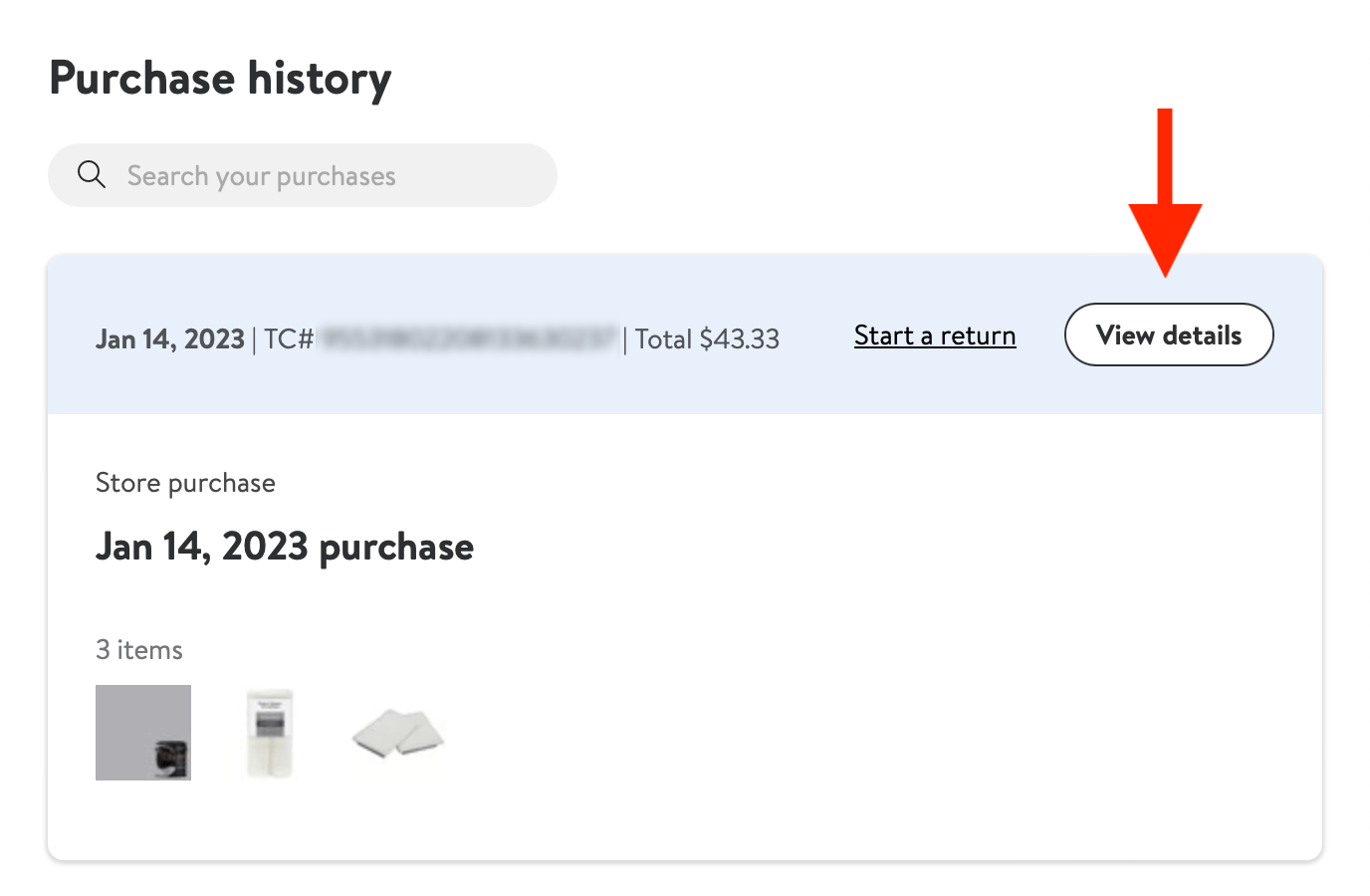Click the small black product inside first thumbnail
Screen dimensions: 1370x896
(x=171, y=759)
